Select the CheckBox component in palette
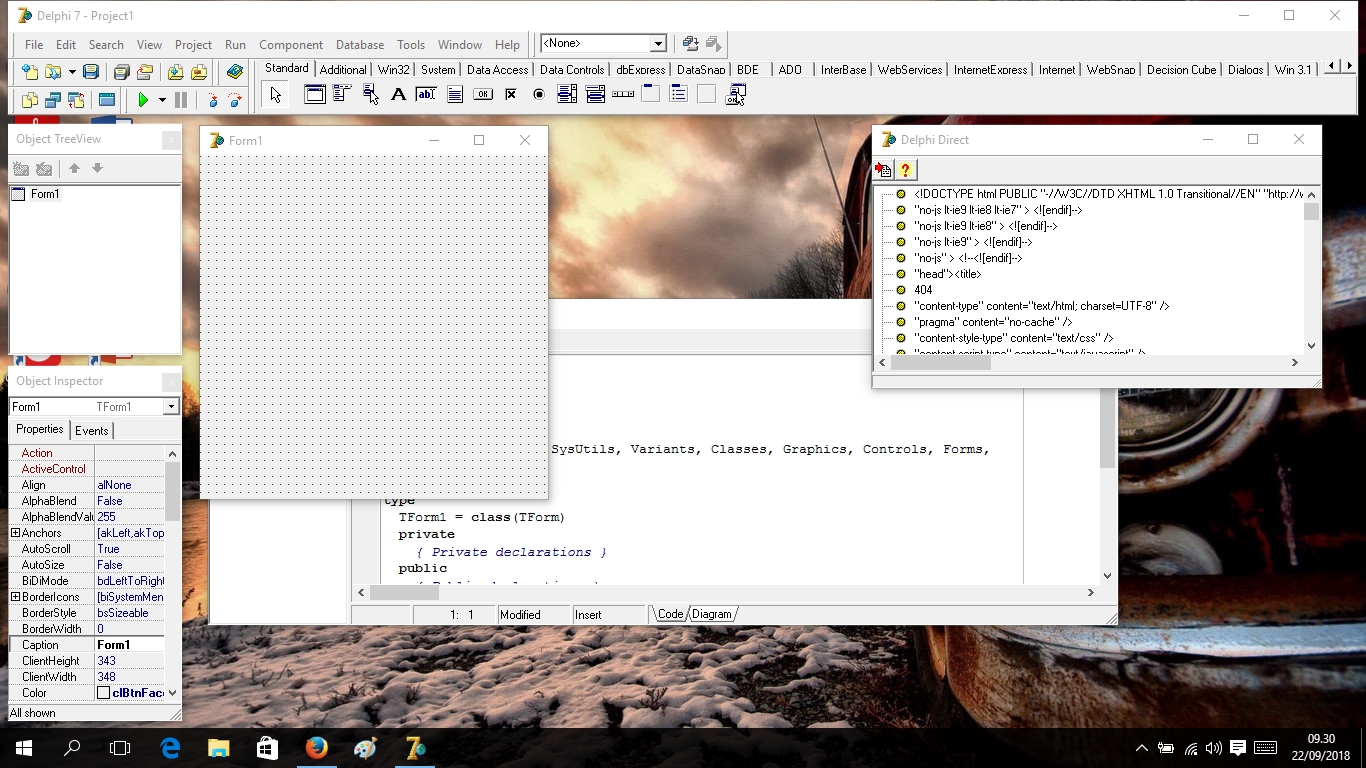 511,95
